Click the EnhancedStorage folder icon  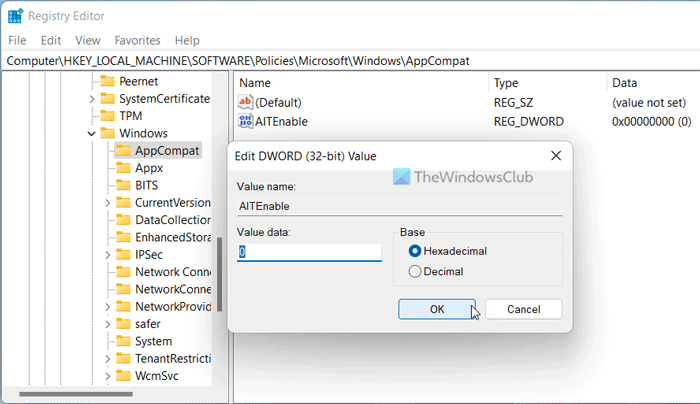click(x=124, y=237)
